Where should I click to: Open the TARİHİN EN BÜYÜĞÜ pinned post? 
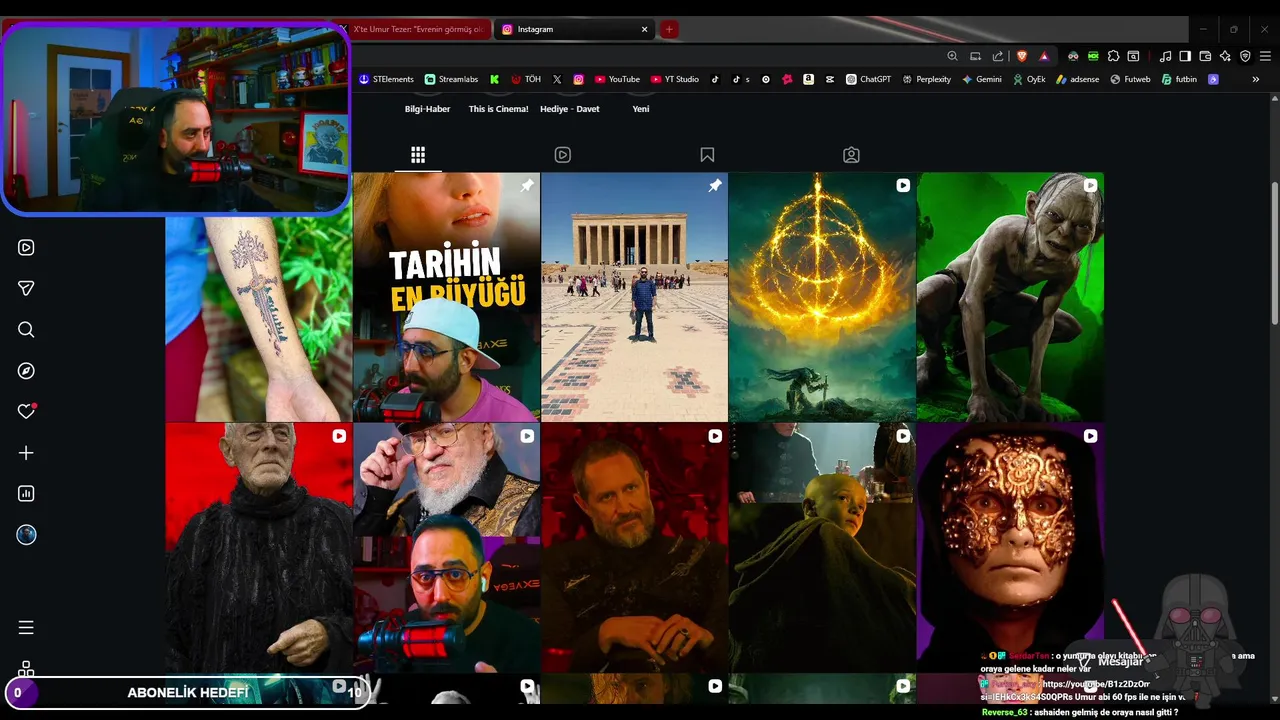pyautogui.click(x=446, y=297)
